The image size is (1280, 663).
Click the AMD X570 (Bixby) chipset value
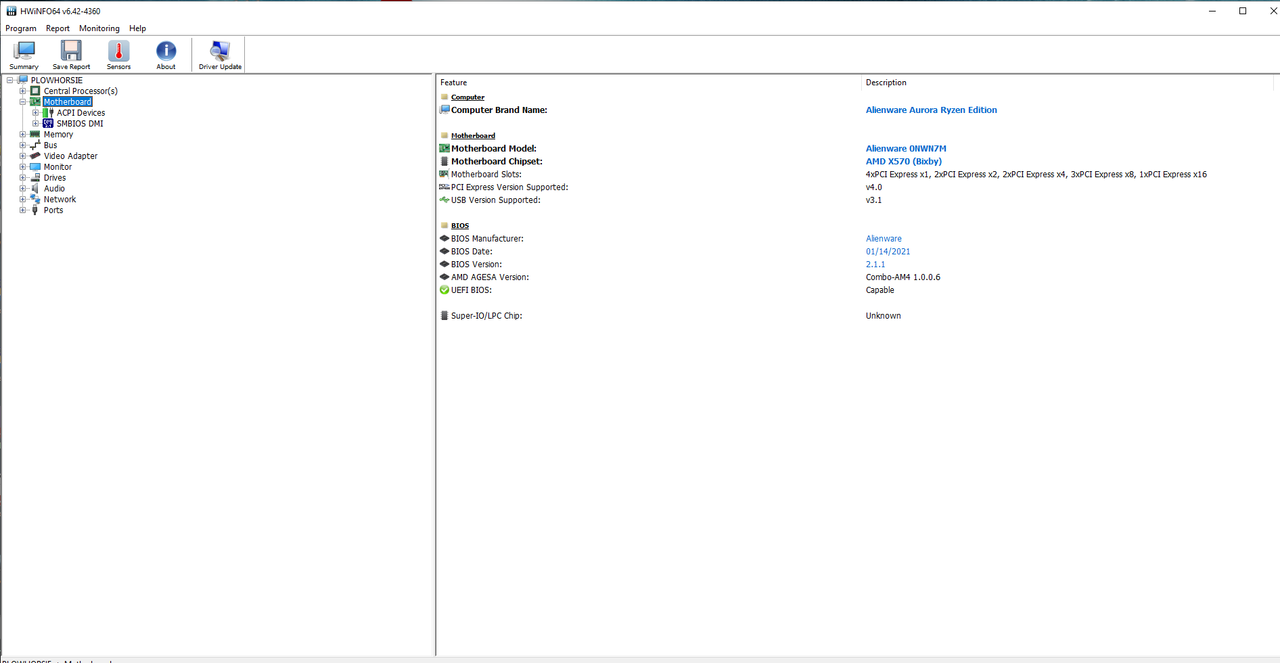(903, 161)
